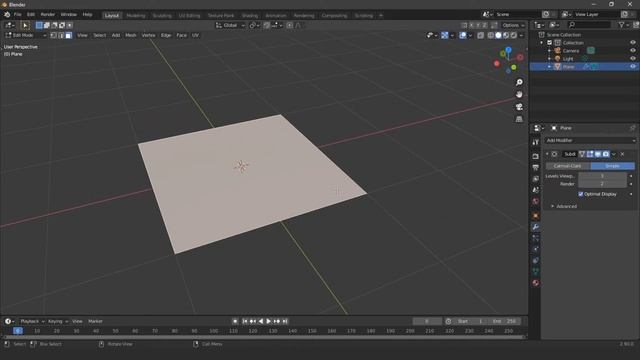This screenshot has width=640, height=360.
Task: Open the File menu
Action: (x=18, y=15)
